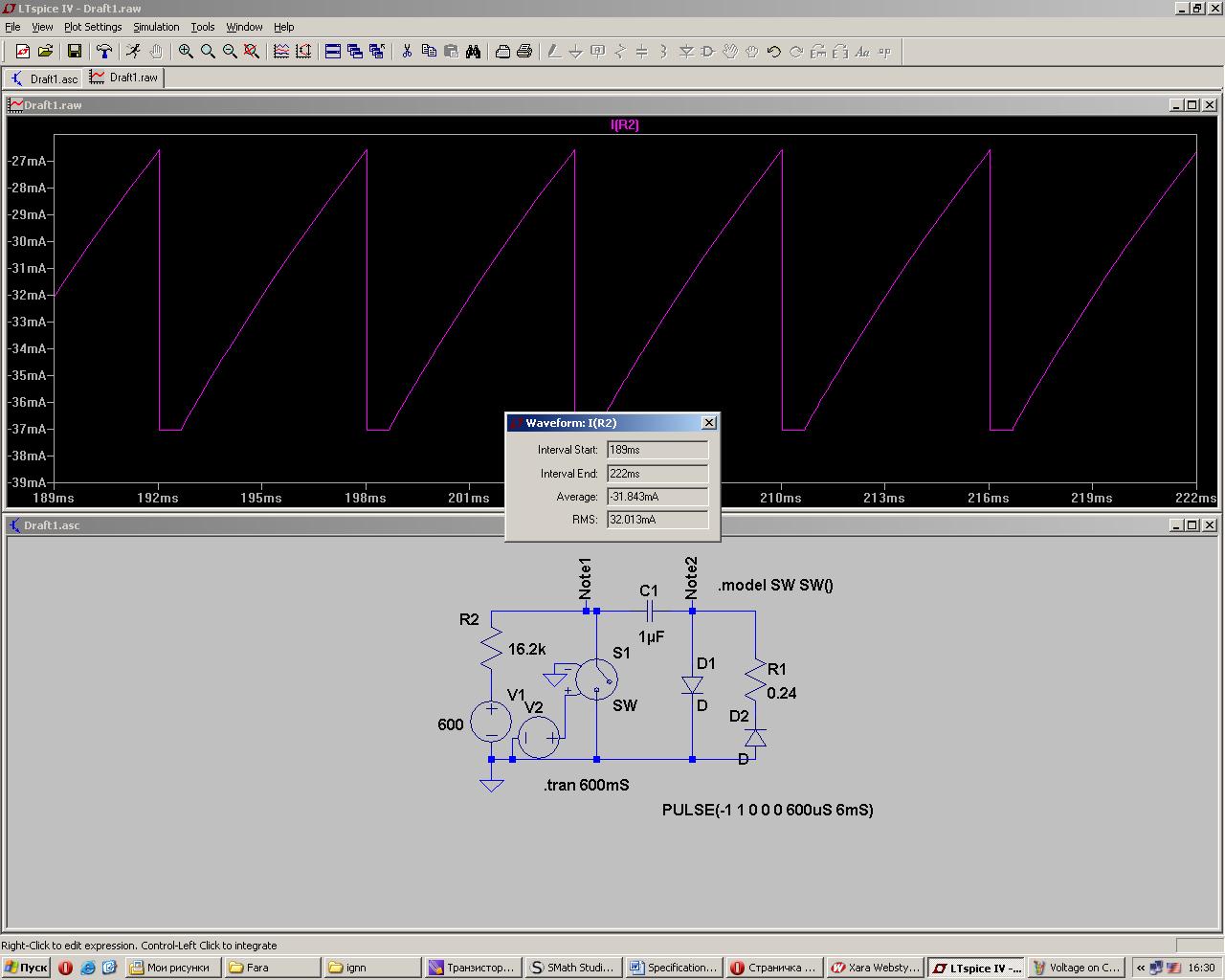Close the Waveform: I(R2) dialog
Image resolution: width=1225 pixels, height=980 pixels.
708,423
